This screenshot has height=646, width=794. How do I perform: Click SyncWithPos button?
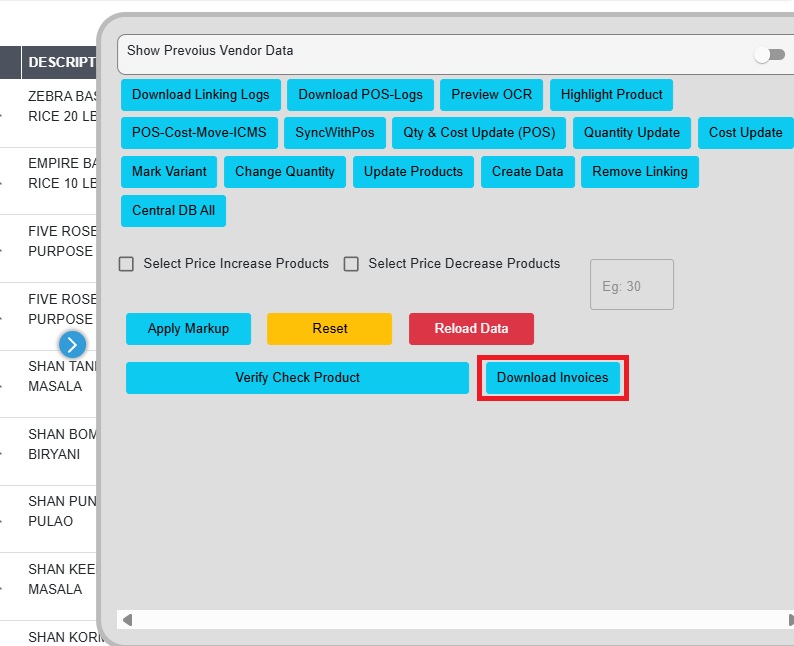click(x=335, y=133)
